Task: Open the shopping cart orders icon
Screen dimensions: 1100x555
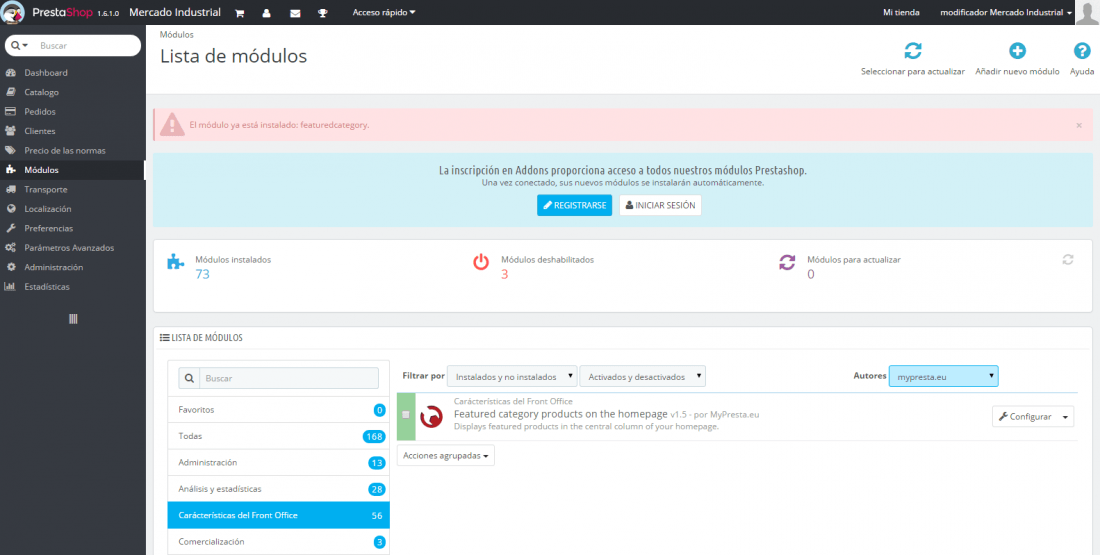Action: 240,13
